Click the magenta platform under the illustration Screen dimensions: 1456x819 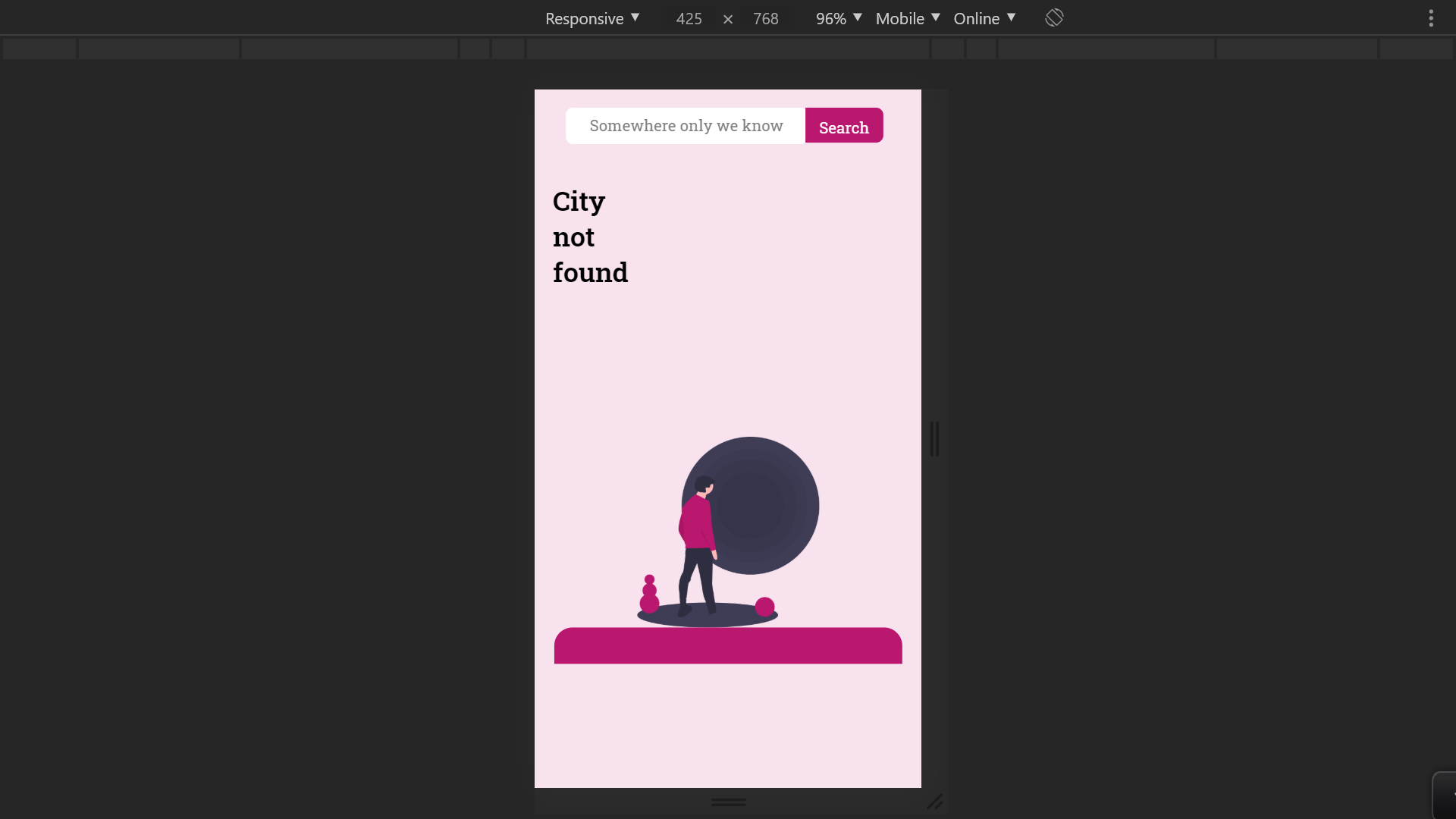pyautogui.click(x=728, y=646)
